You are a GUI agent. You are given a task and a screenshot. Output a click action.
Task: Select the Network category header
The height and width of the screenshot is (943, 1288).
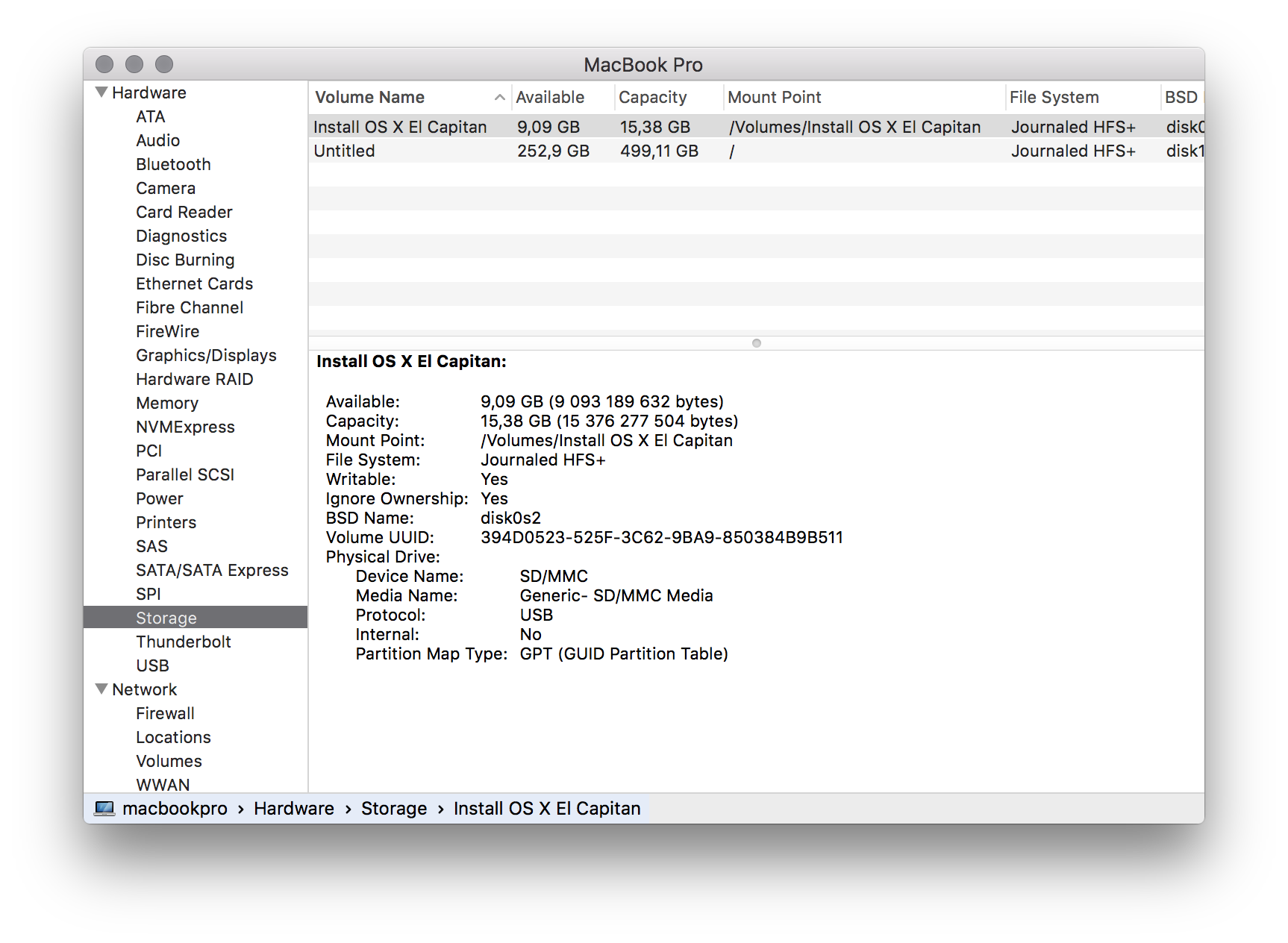pyautogui.click(x=145, y=689)
